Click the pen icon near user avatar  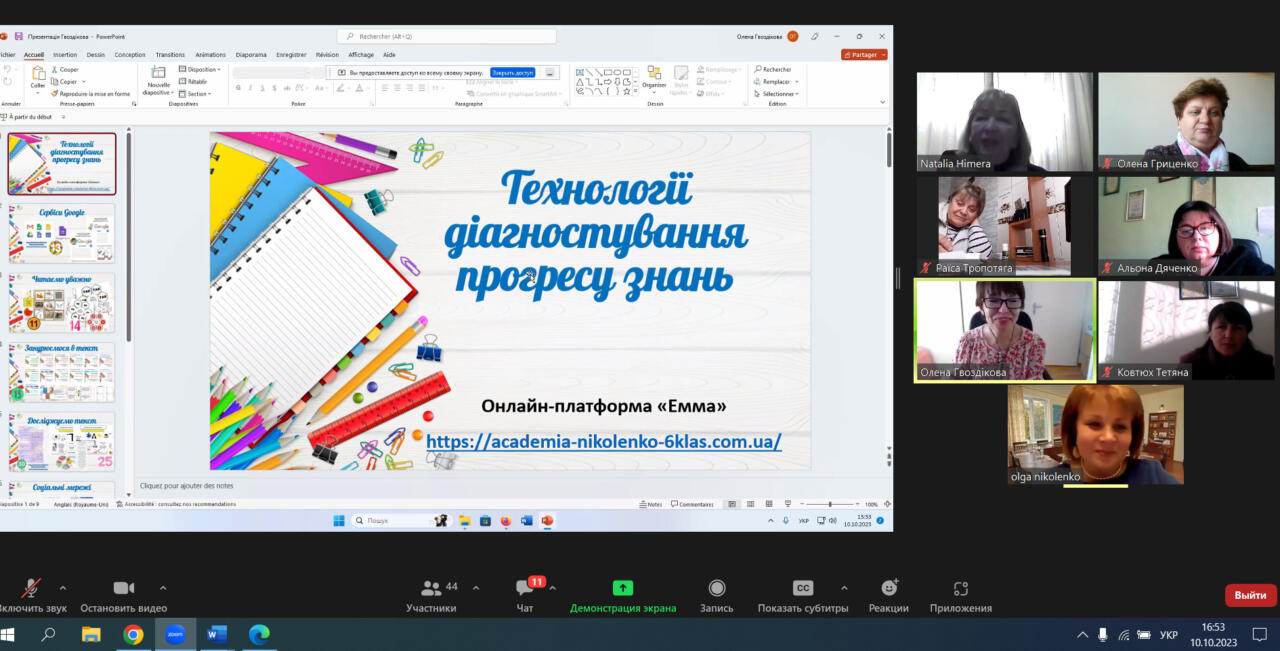tap(815, 36)
